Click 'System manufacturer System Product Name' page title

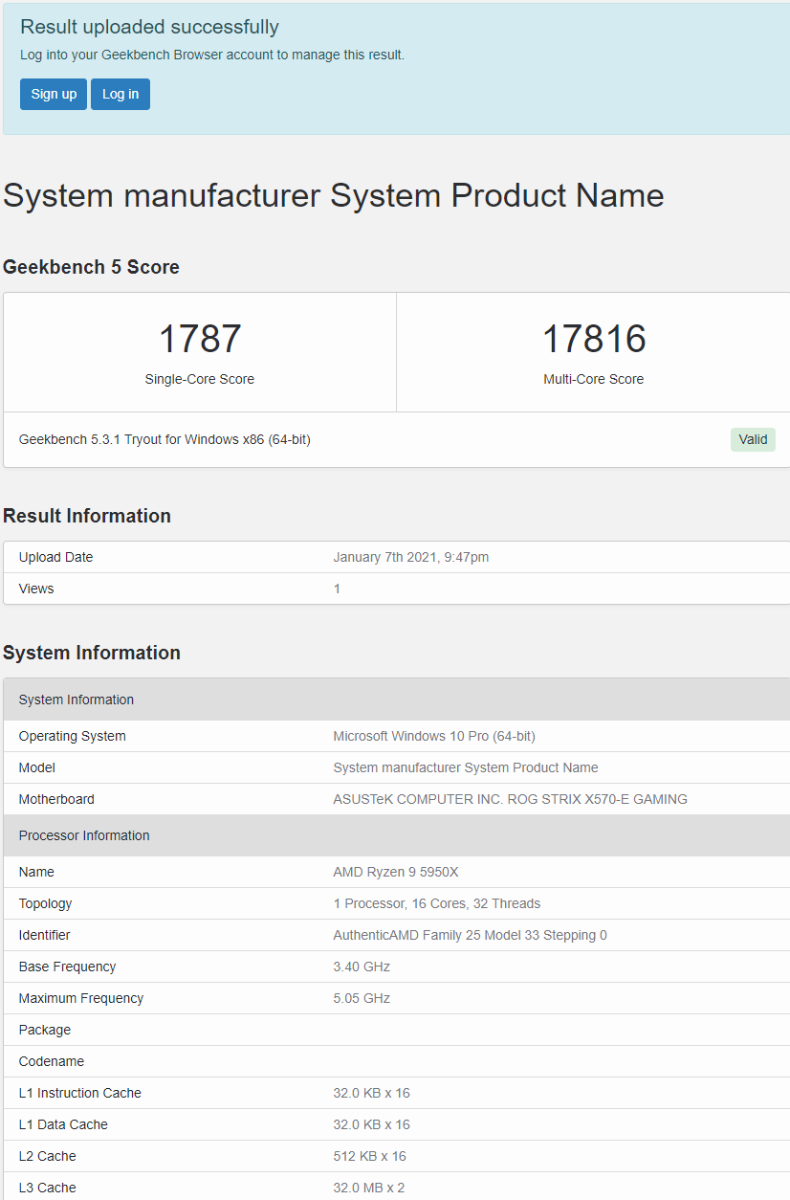(333, 195)
